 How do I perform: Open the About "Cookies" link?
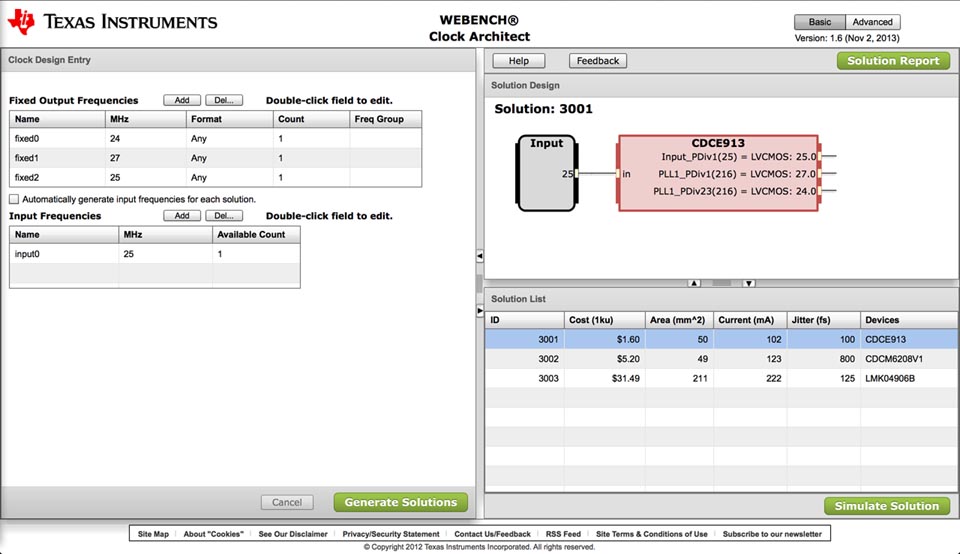click(x=214, y=534)
